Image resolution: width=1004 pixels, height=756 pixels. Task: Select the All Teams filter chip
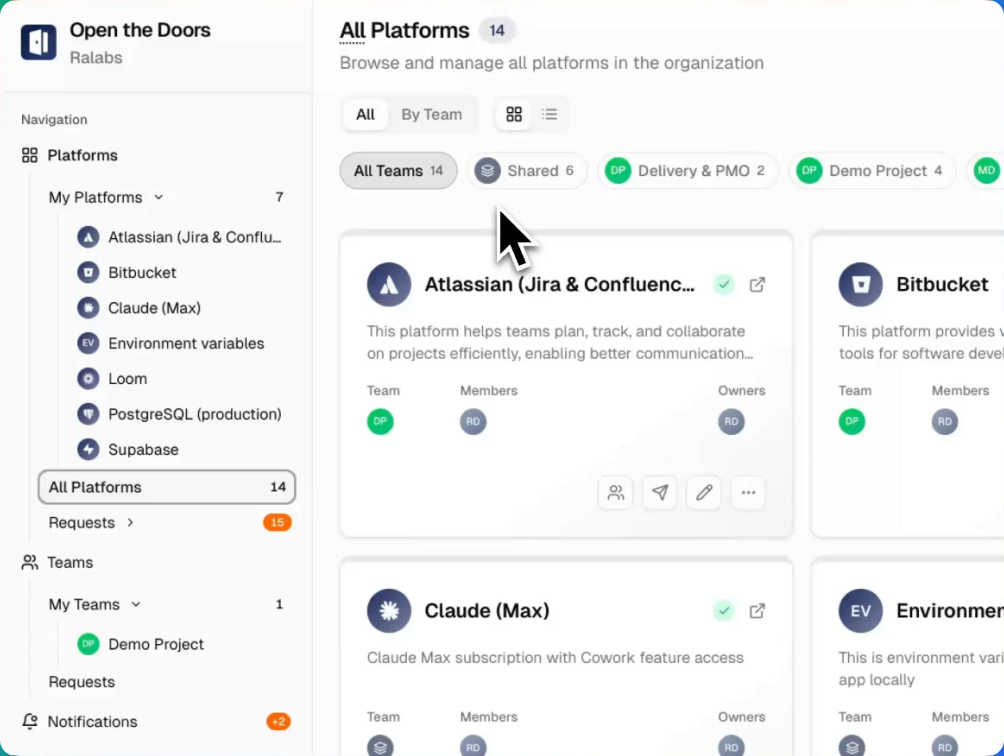(398, 171)
